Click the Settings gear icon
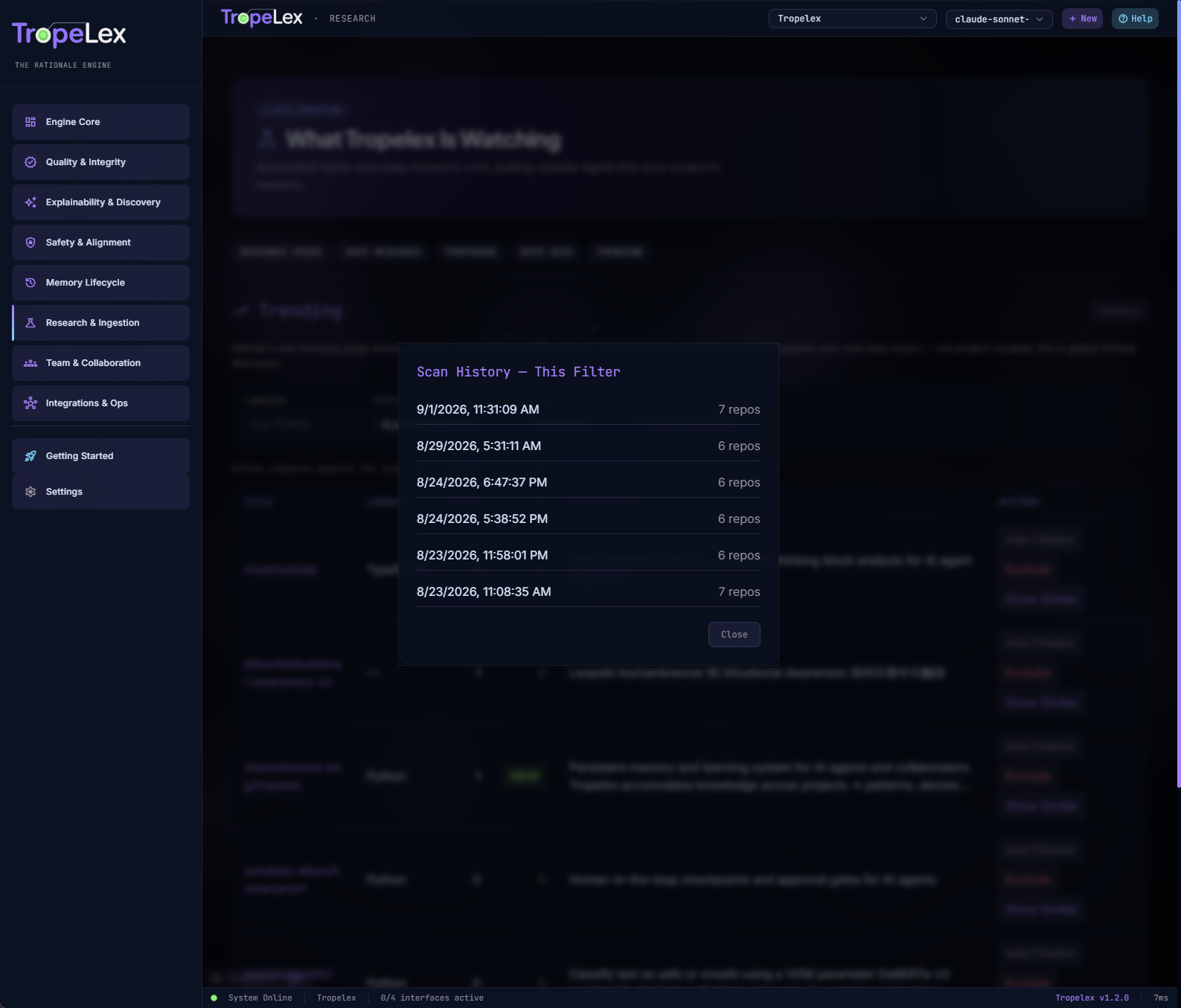1181x1008 pixels. click(x=31, y=492)
